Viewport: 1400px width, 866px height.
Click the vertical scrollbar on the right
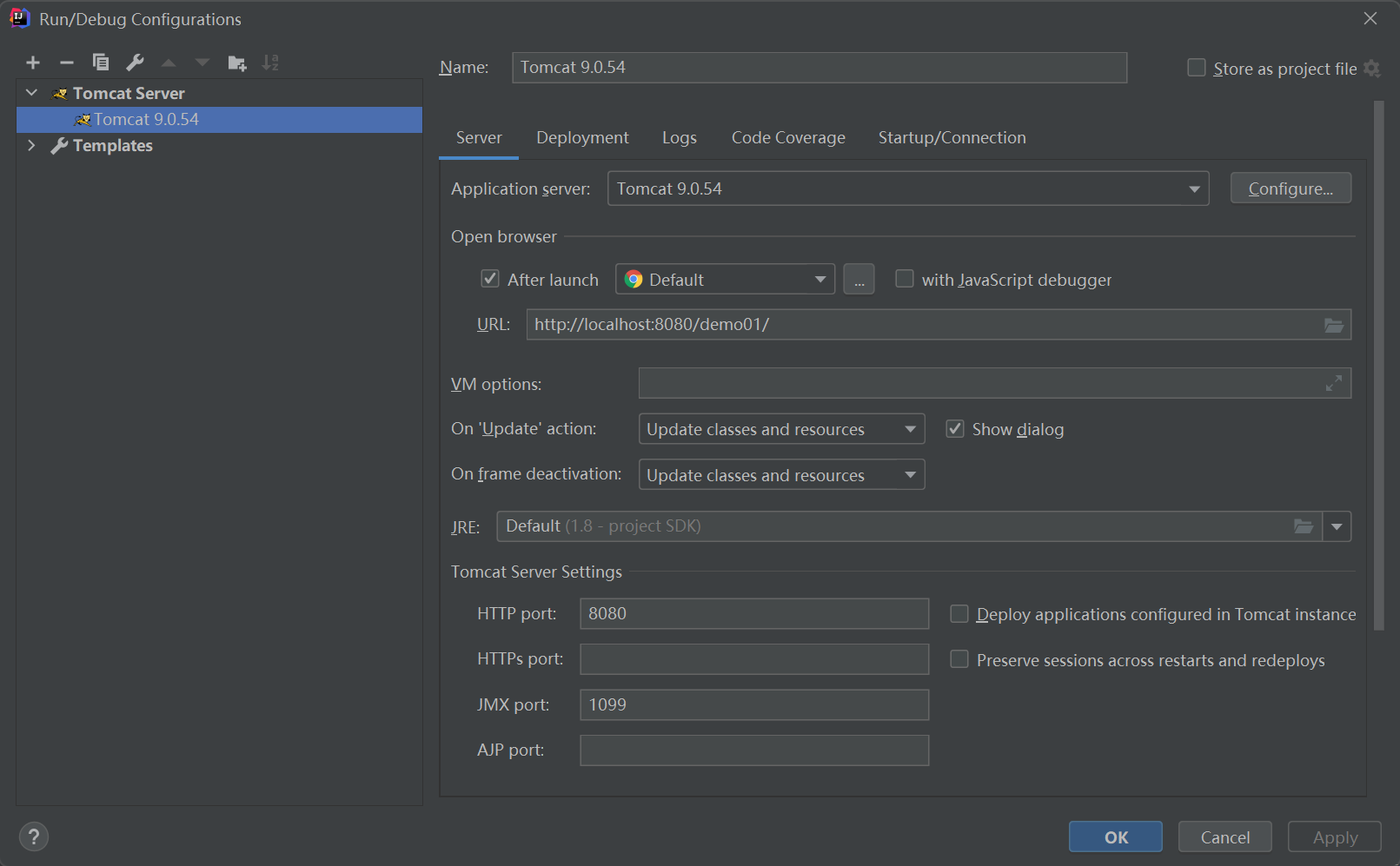[x=1378, y=365]
